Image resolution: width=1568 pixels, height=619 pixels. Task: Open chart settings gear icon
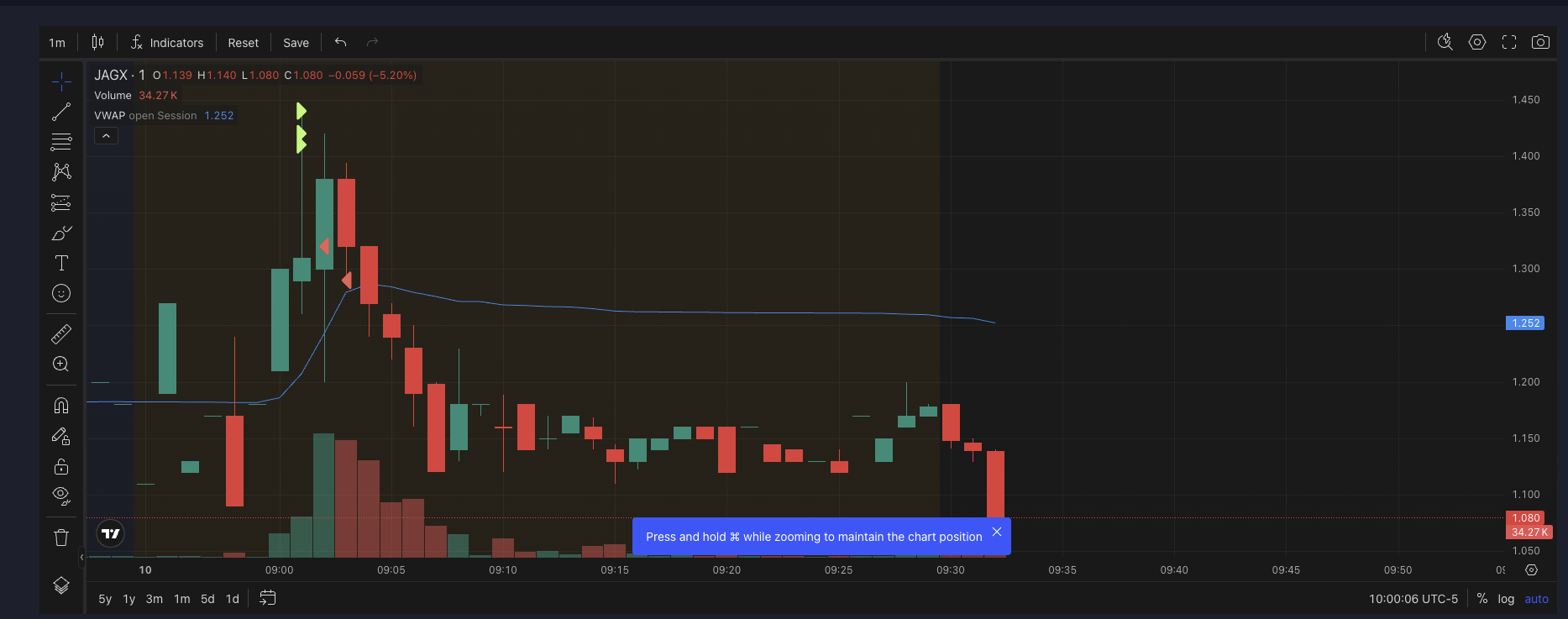[x=1477, y=42]
